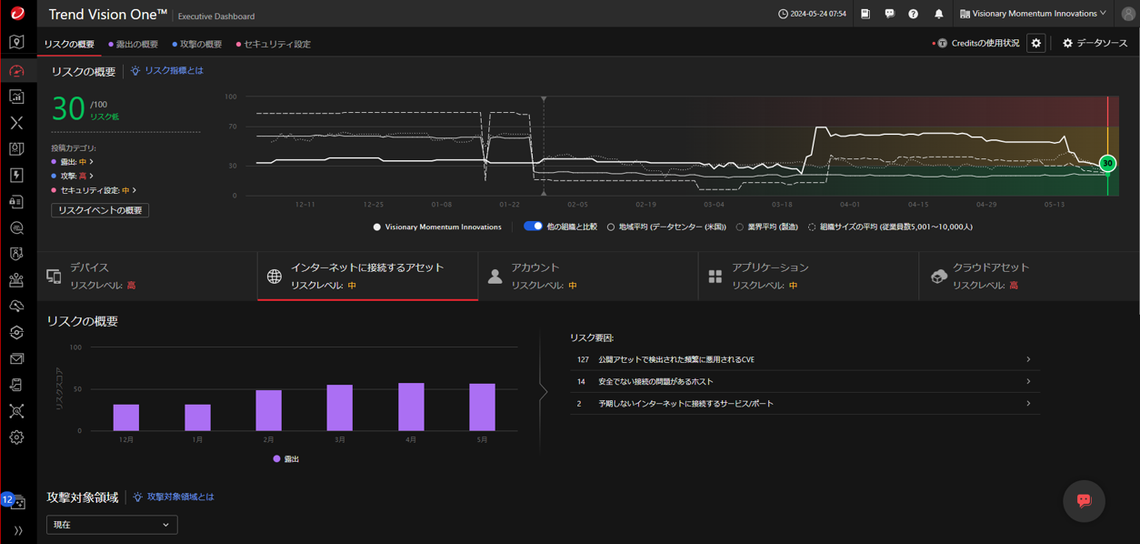
Task: Open the feedback chat bubble button
Action: tap(1084, 500)
